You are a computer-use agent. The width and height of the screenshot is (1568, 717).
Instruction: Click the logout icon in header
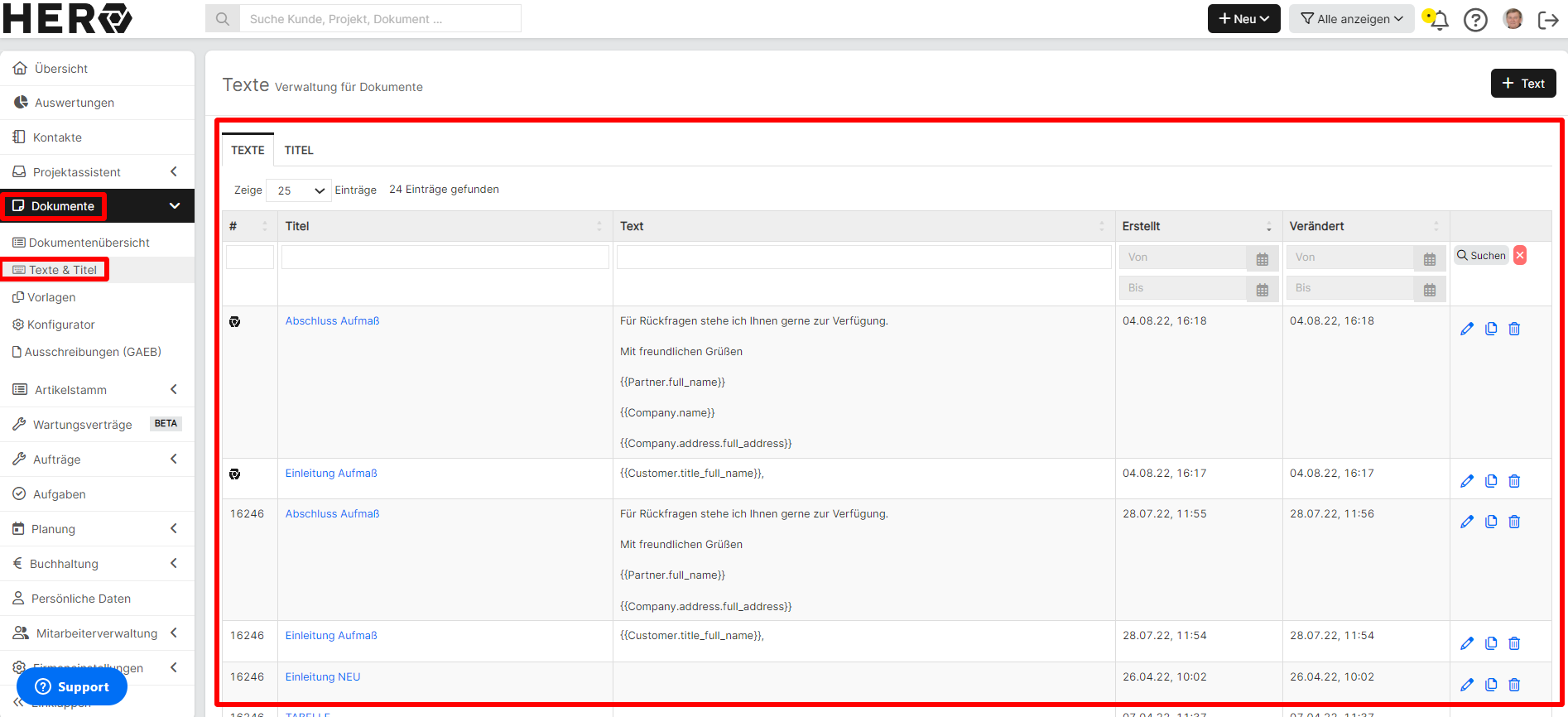click(x=1548, y=19)
